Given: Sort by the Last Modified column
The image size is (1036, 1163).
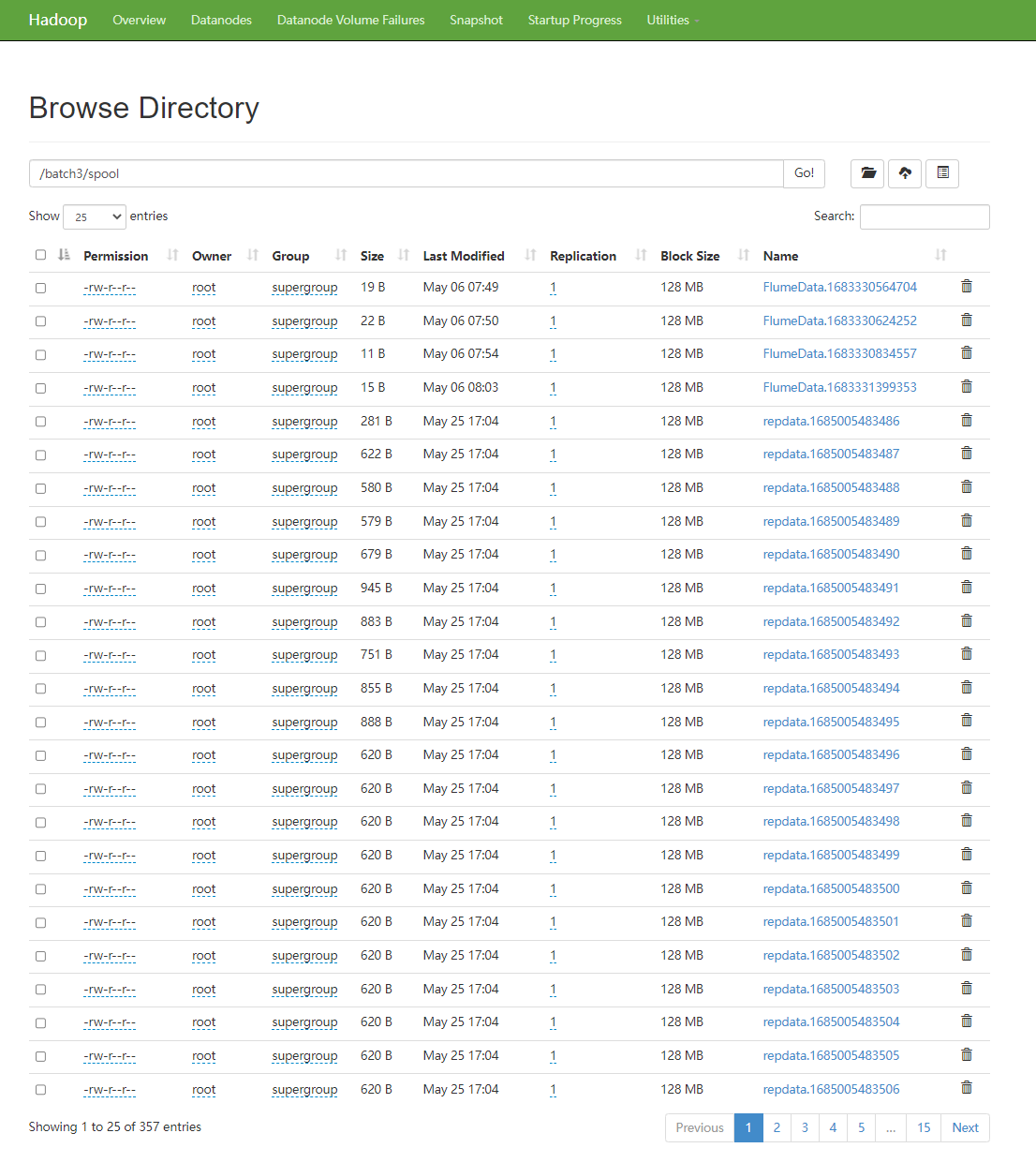Looking at the screenshot, I should (464, 256).
